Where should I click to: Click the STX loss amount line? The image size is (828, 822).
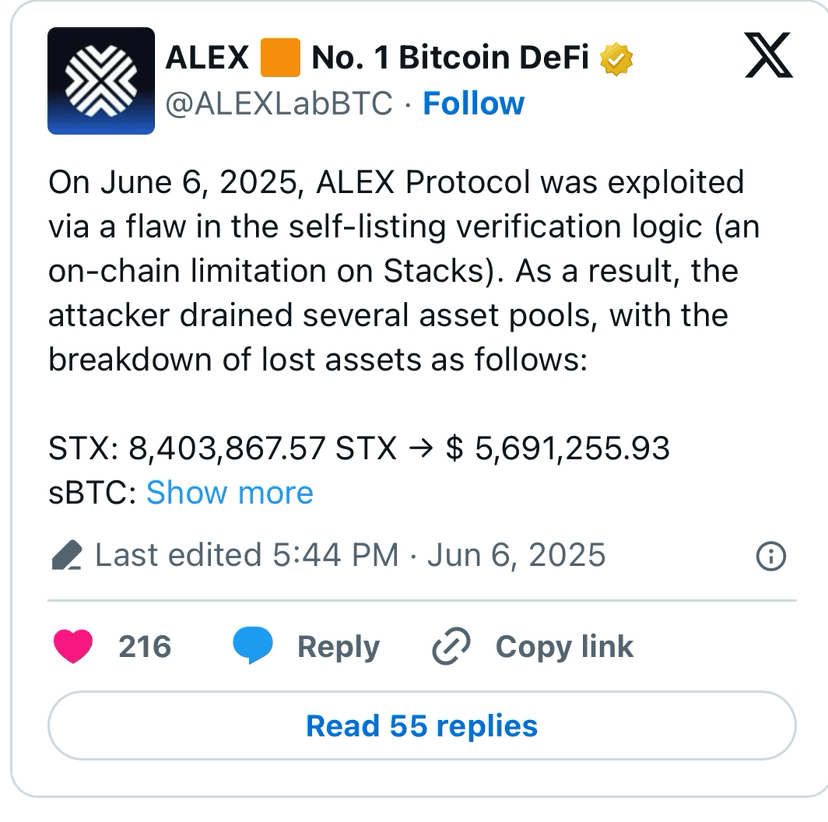[358, 448]
